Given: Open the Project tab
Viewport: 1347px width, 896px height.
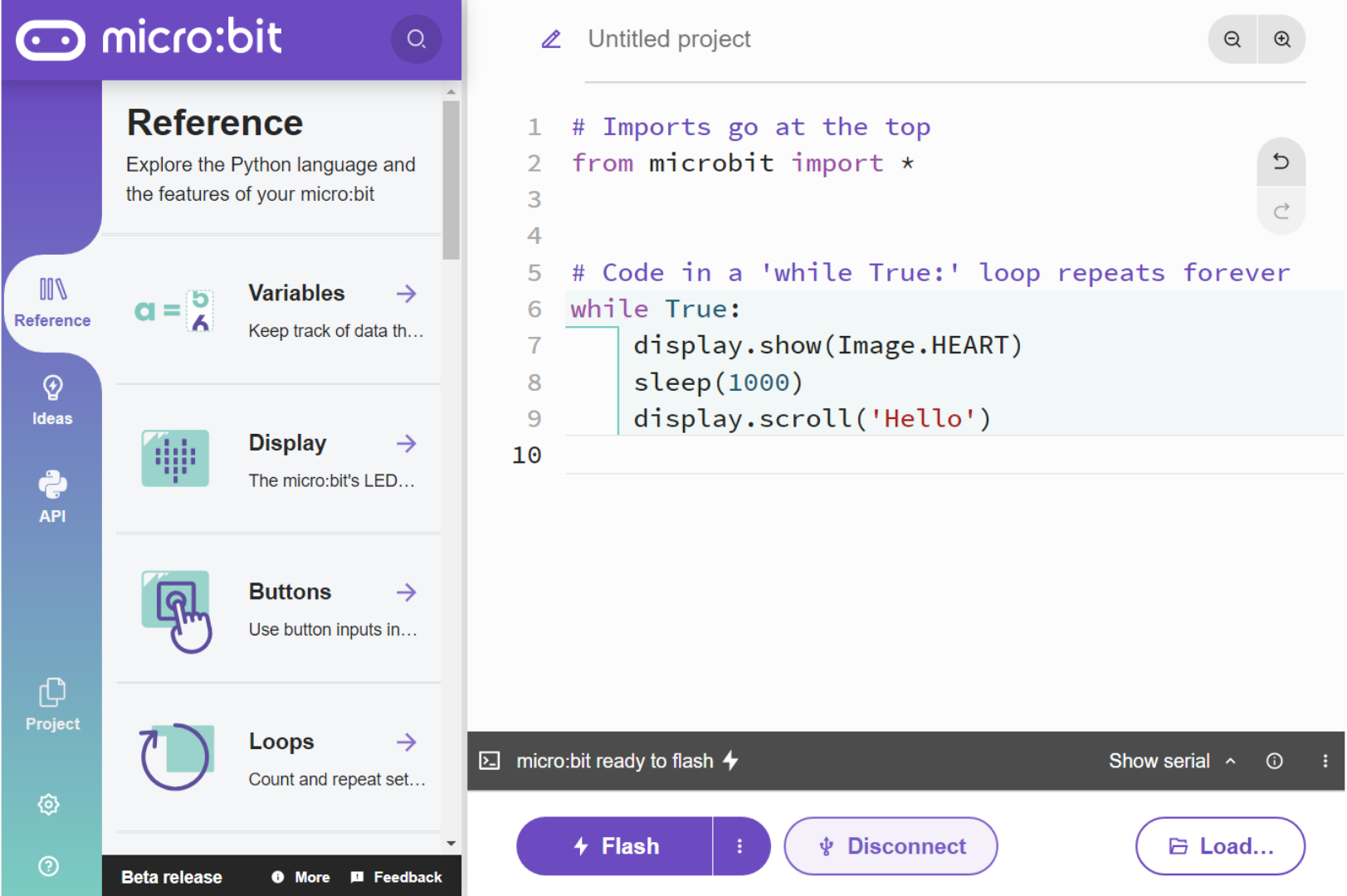Looking at the screenshot, I should pos(52,705).
